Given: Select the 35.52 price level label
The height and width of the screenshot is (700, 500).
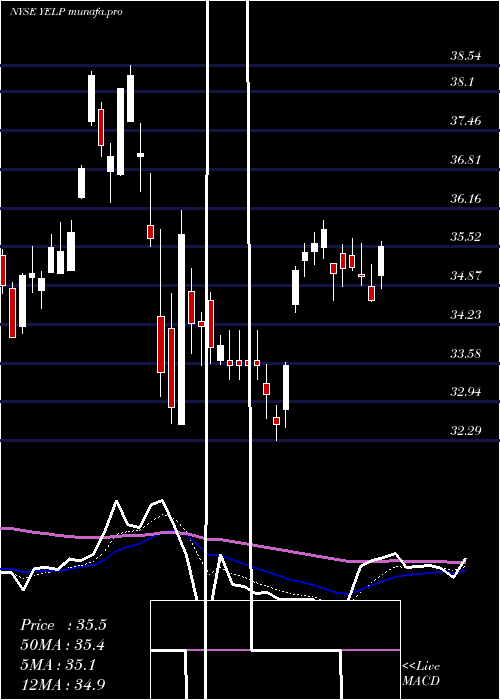Looking at the screenshot, I should 466,237.
